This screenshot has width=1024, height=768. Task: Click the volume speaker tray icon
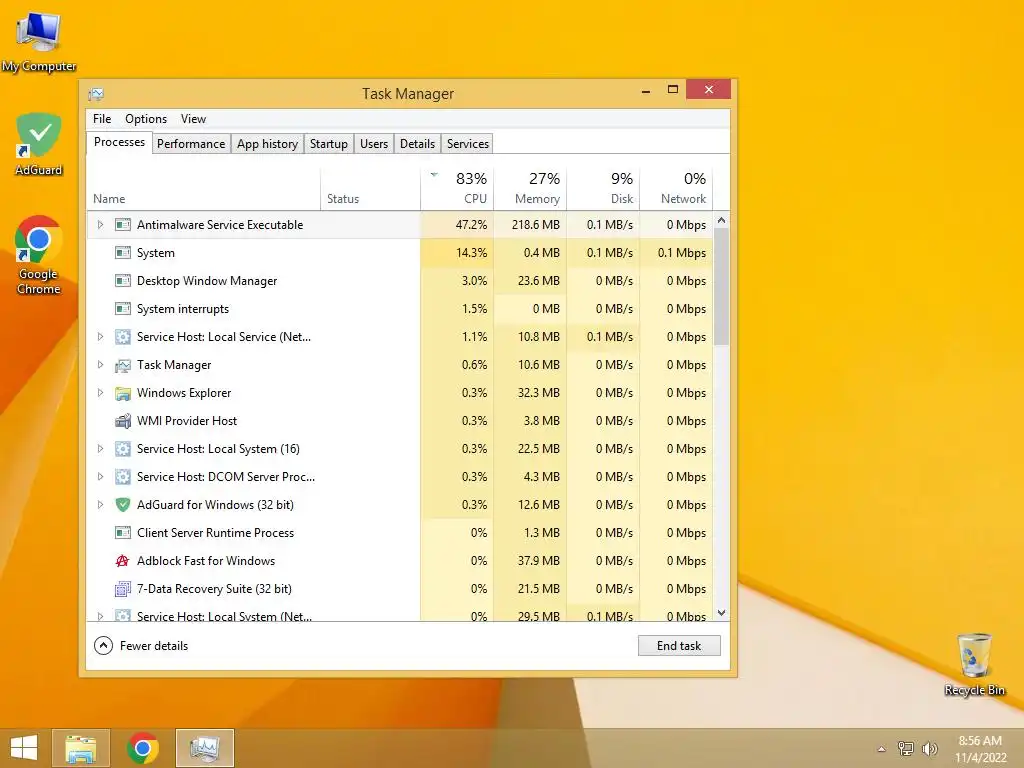[929, 749]
